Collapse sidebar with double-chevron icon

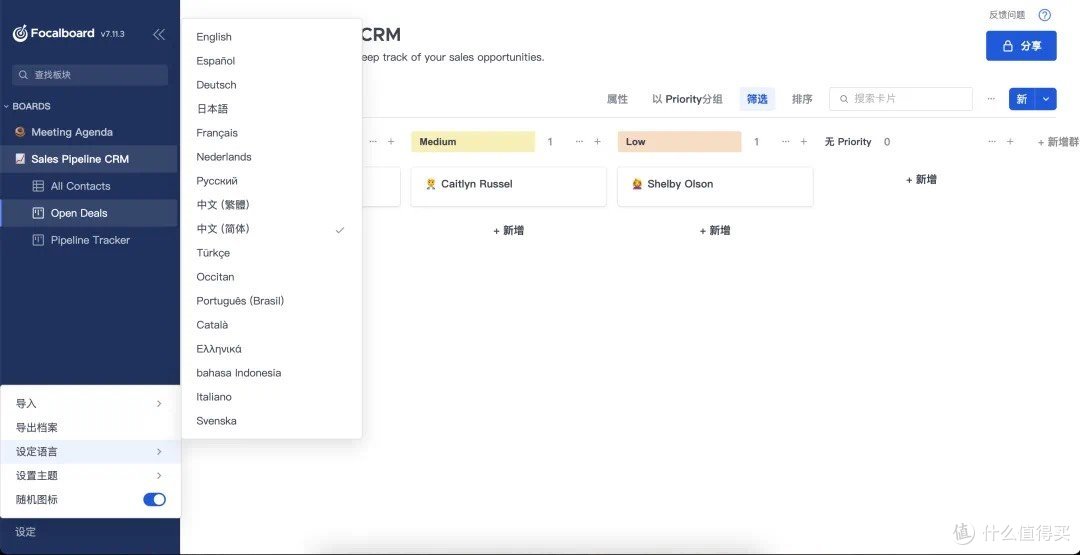(x=159, y=34)
